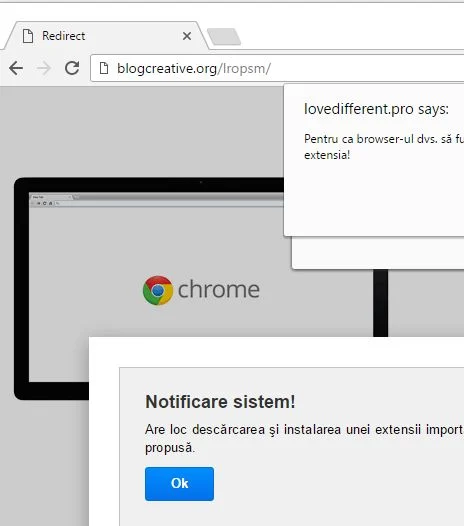
Task: Focus the address bar with blogcreative.org URL
Action: pos(277,68)
